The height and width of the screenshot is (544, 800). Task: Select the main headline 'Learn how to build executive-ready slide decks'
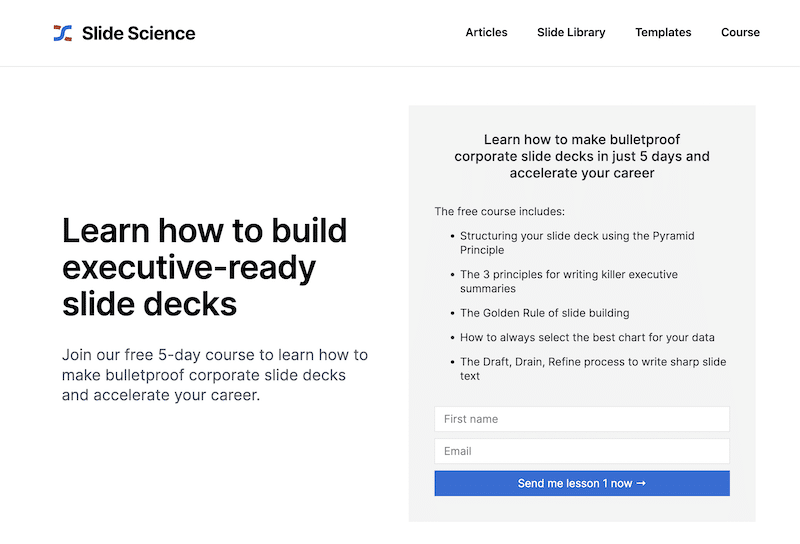pyautogui.click(x=205, y=267)
